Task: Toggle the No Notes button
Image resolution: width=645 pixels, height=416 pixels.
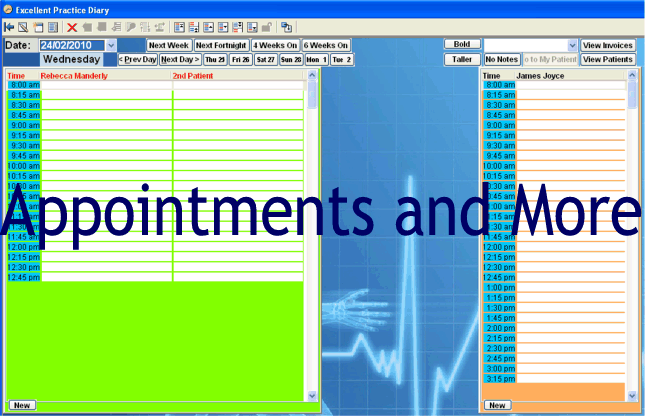Action: coord(501,60)
